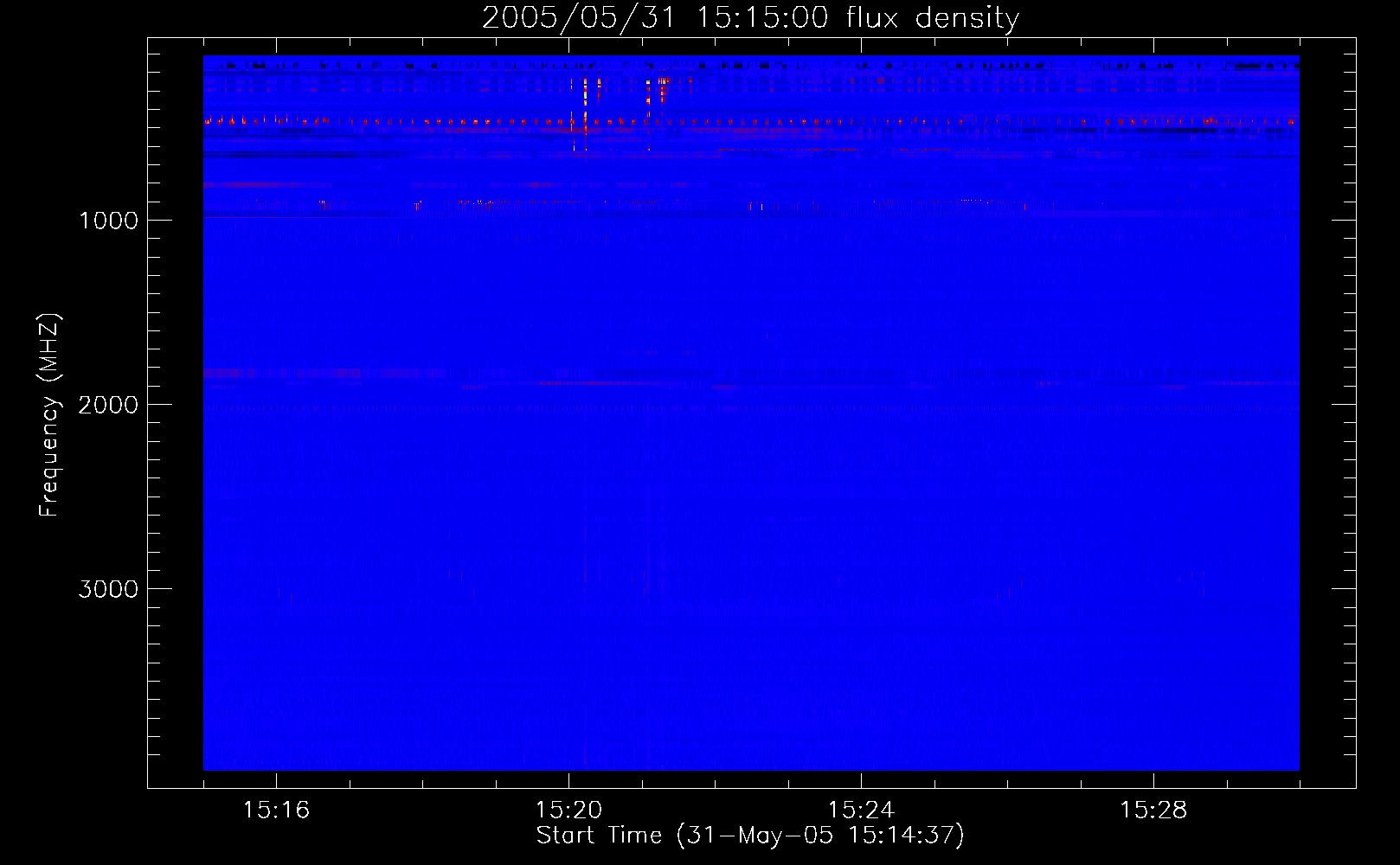Screen dimensions: 1400x865
Task: Click the '15:28' time tick label
Action: coord(1153,811)
